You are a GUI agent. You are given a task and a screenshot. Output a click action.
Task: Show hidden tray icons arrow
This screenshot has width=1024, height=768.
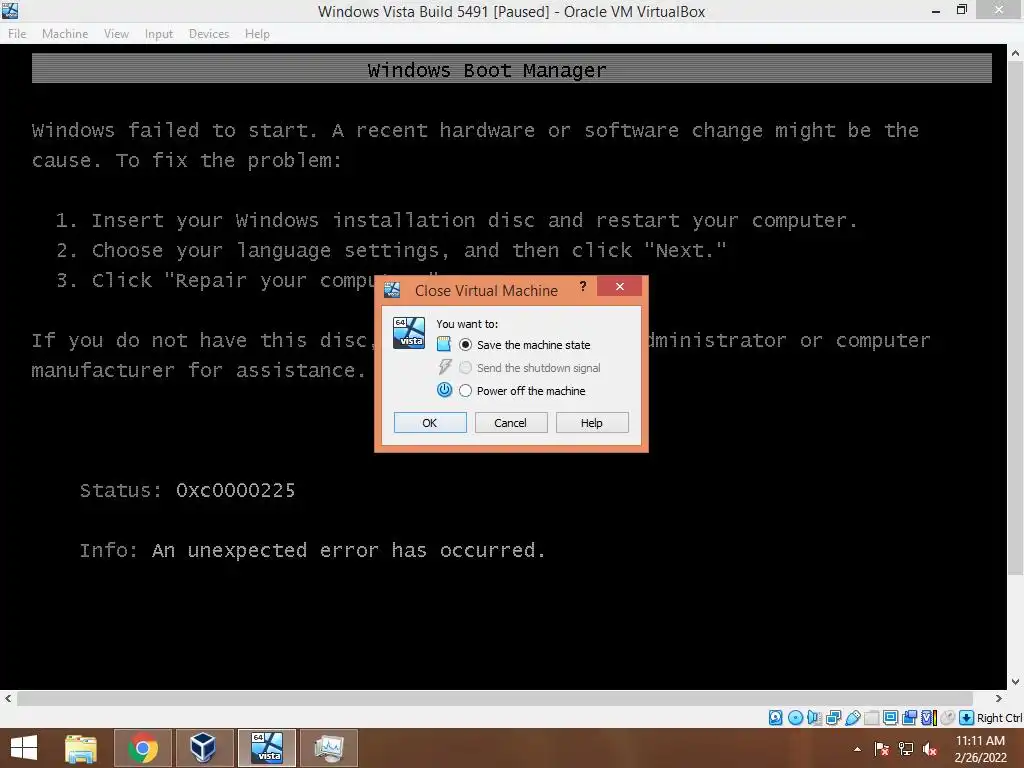click(857, 749)
